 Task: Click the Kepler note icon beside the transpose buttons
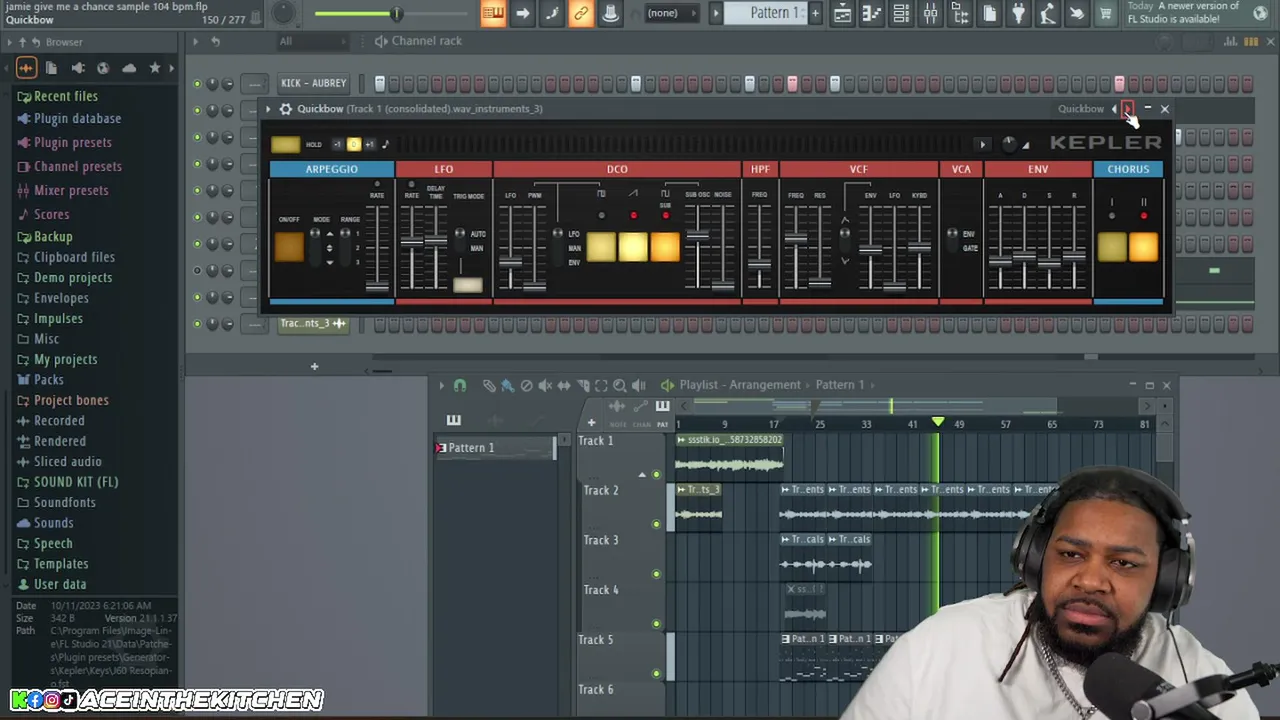pyautogui.click(x=385, y=144)
